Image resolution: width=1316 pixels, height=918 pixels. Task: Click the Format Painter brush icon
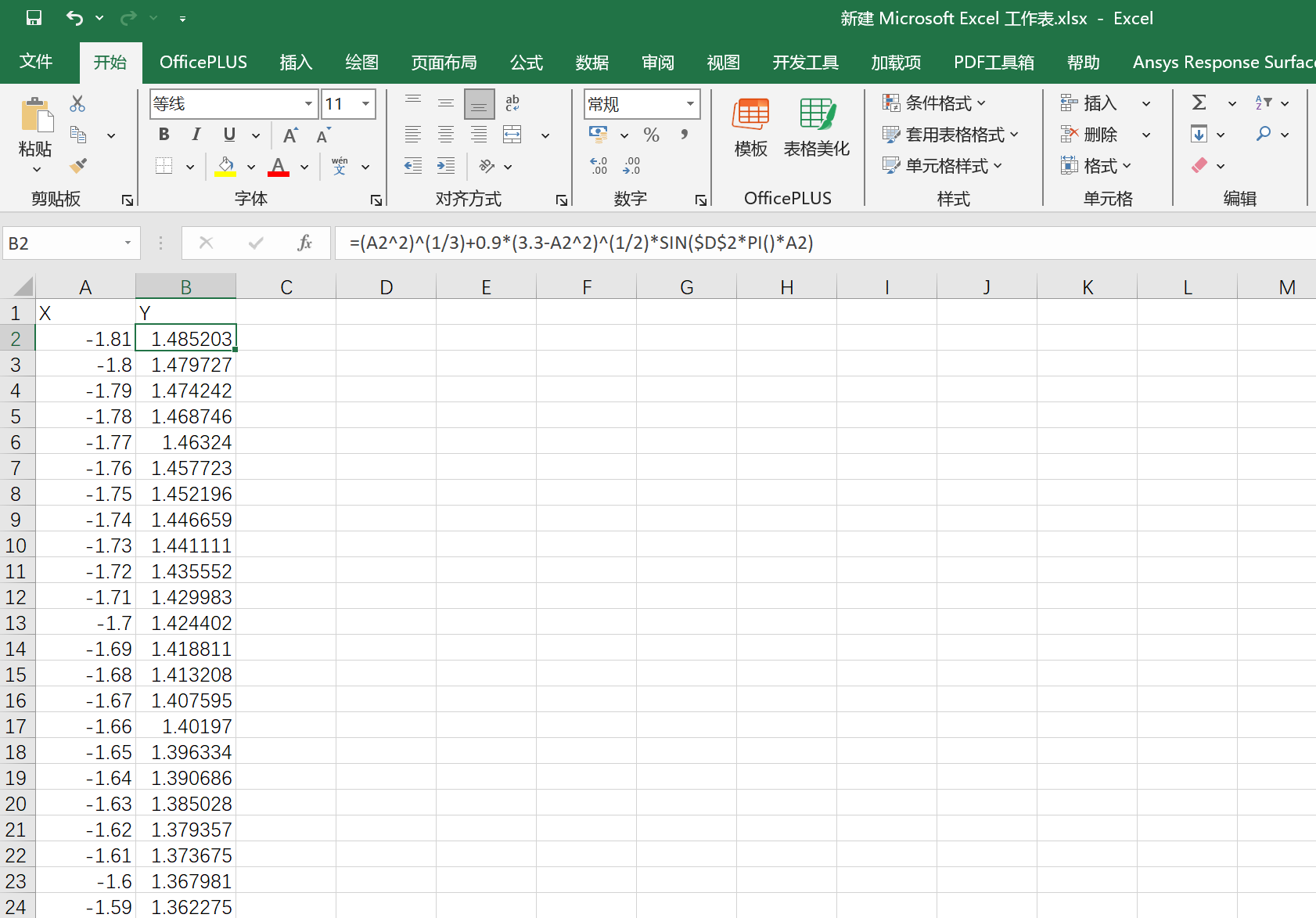point(77,166)
